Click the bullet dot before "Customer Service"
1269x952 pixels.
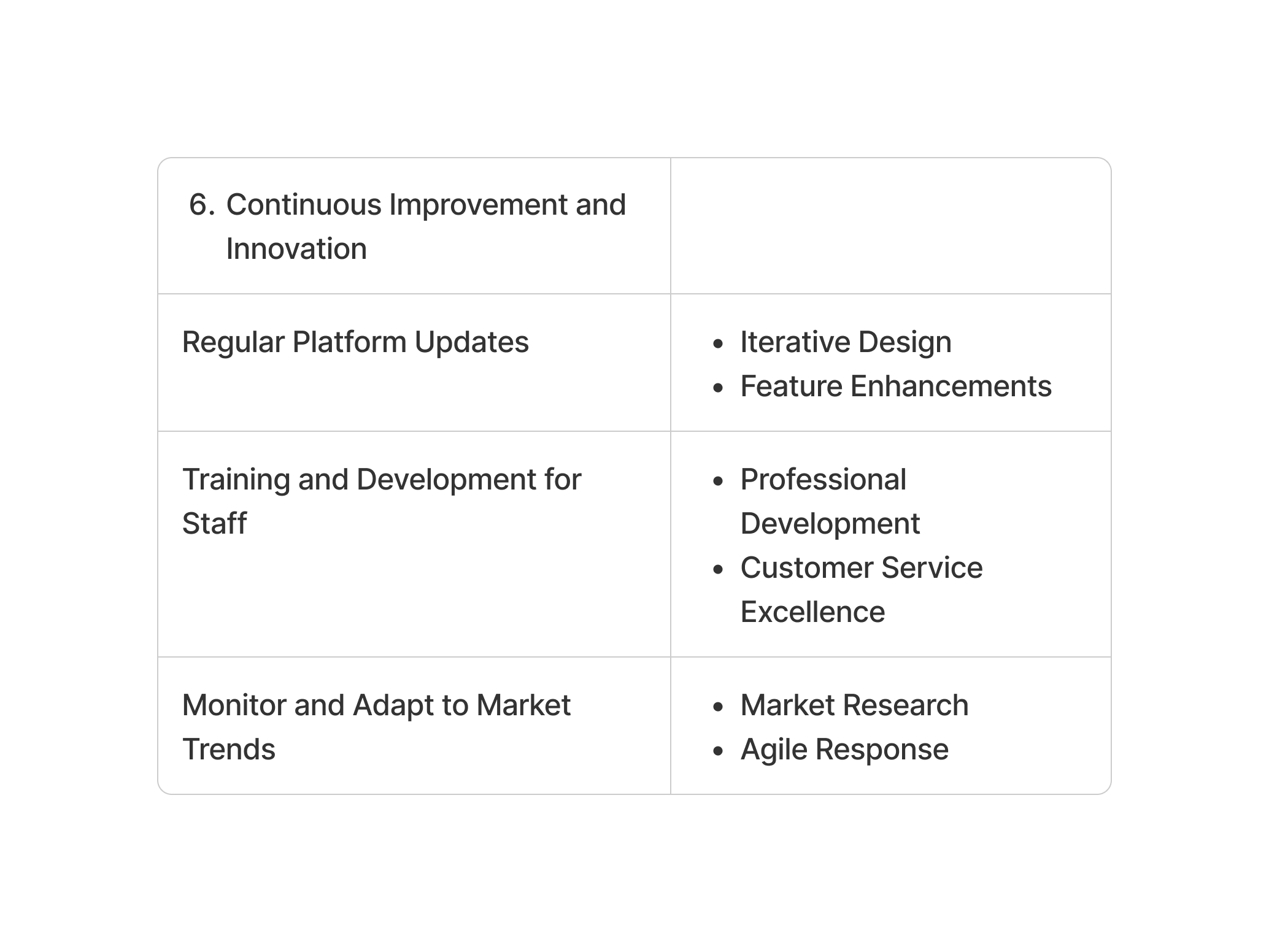point(719,570)
